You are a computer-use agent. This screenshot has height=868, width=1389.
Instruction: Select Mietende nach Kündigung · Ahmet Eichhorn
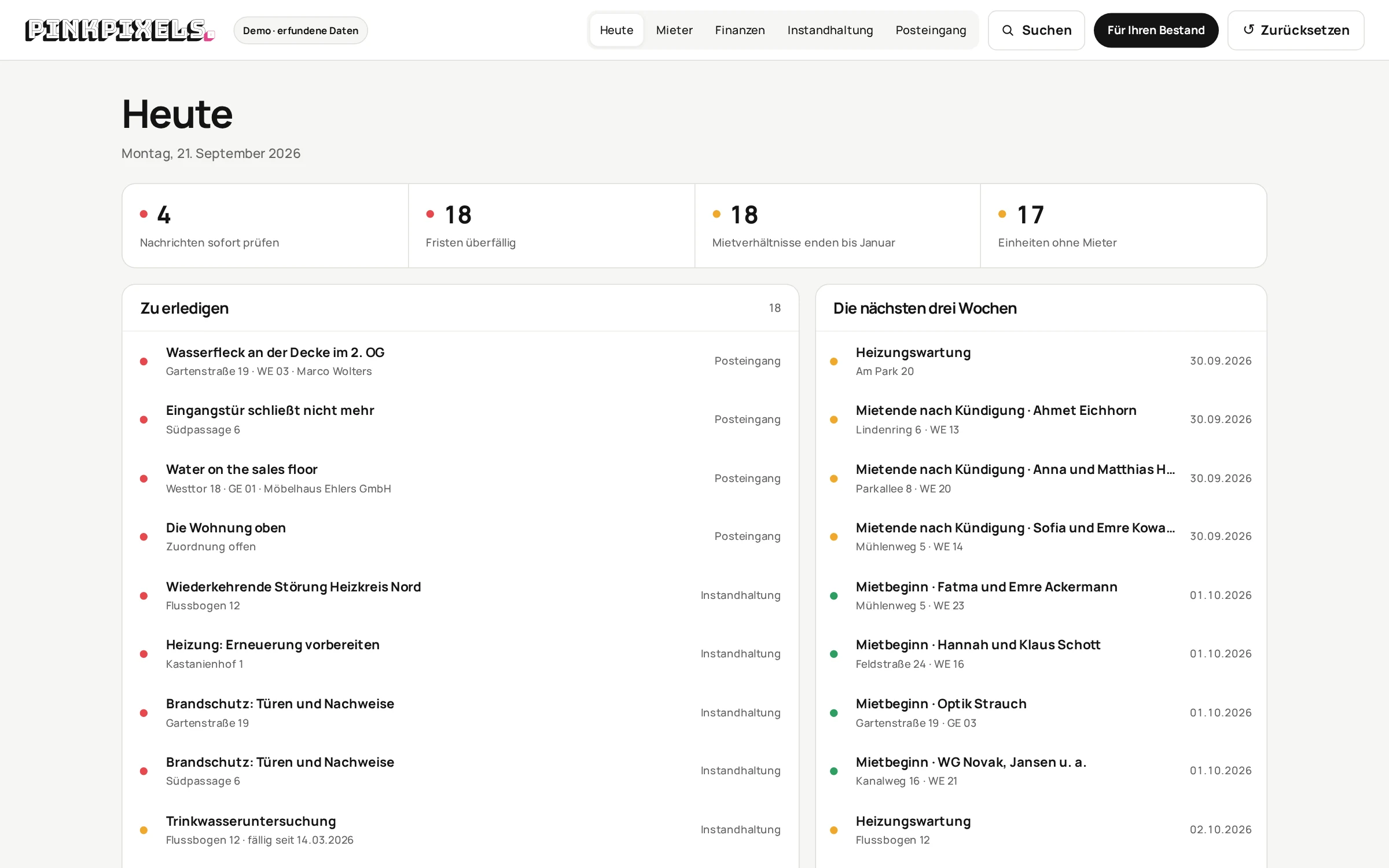[x=1041, y=420]
